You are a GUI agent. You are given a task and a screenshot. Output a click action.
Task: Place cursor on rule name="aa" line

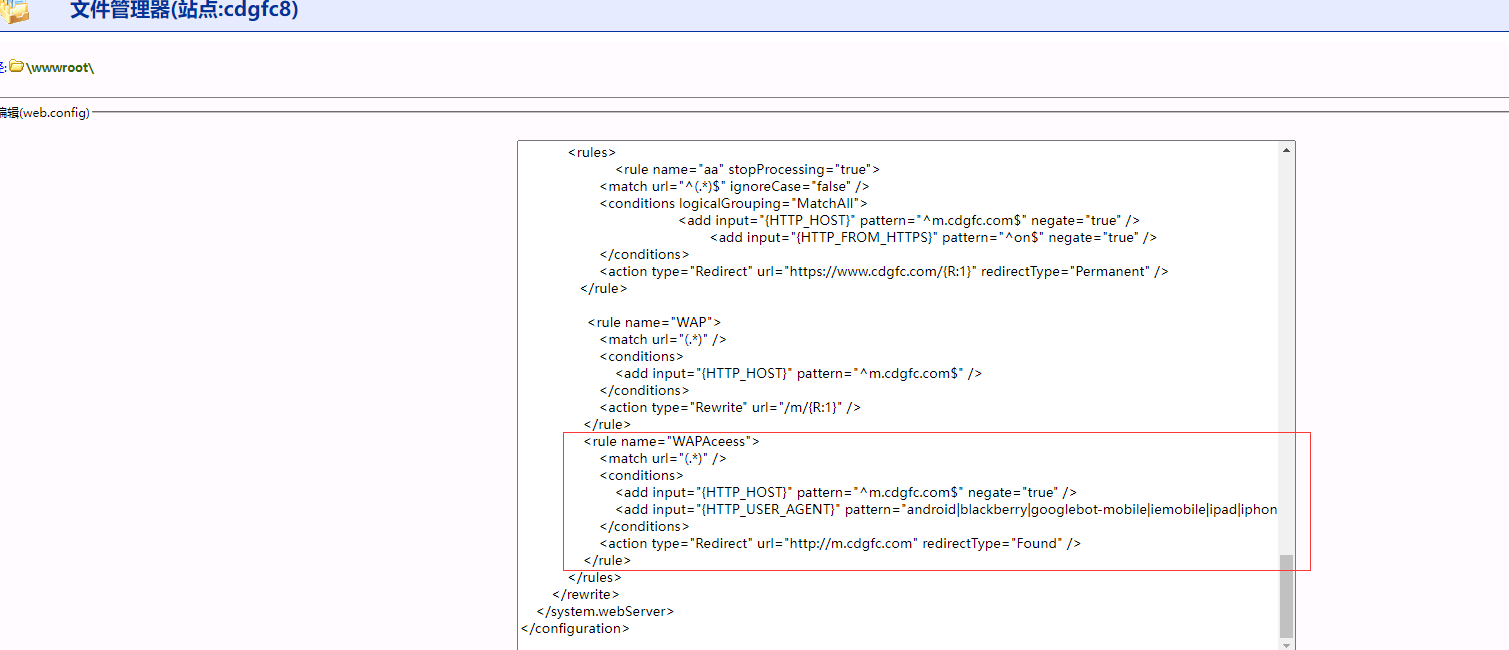pyautogui.click(x=747, y=169)
